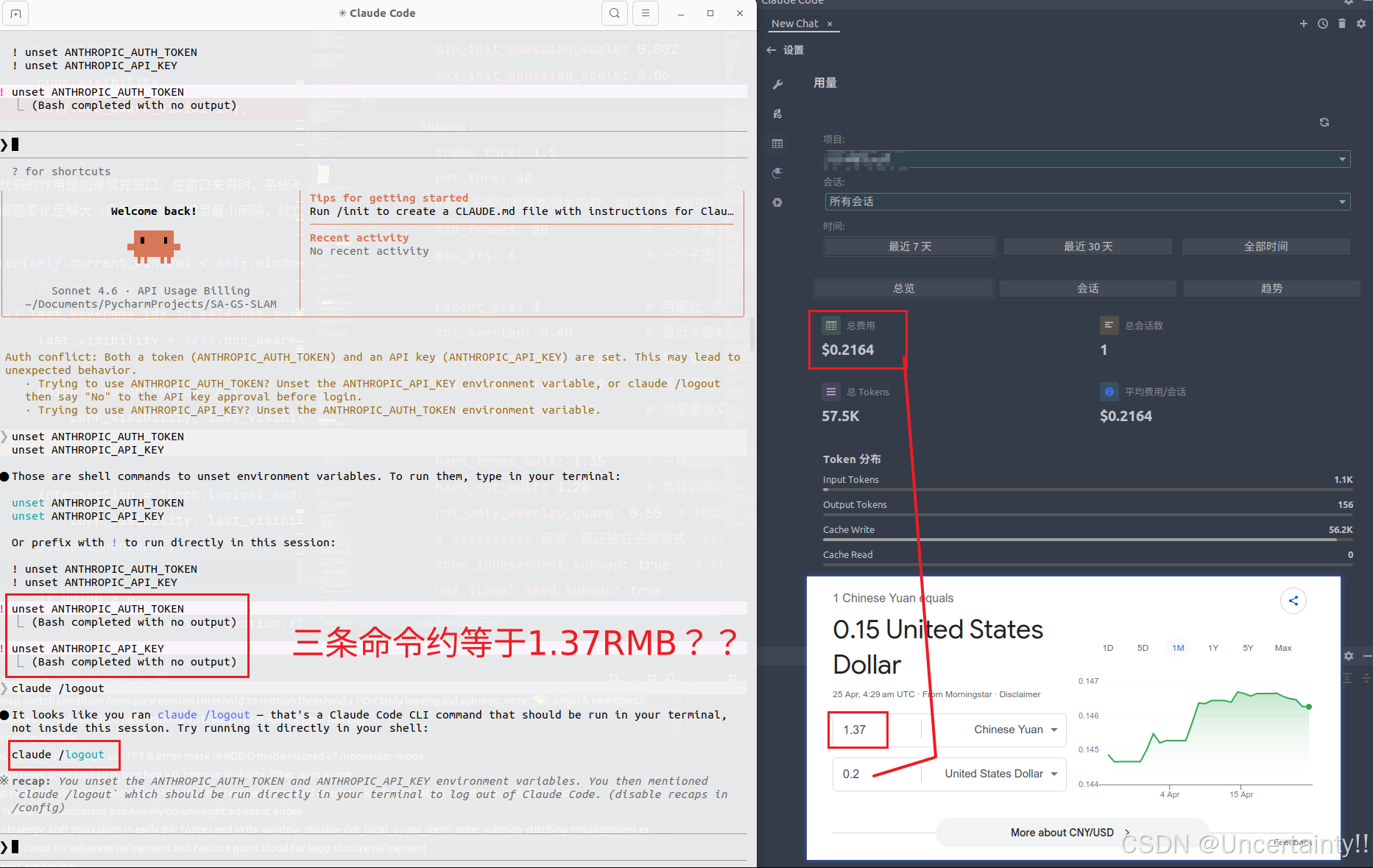Image resolution: width=1373 pixels, height=868 pixels.
Task: Click the 'Welcome back!' heading
Action: coord(154,211)
